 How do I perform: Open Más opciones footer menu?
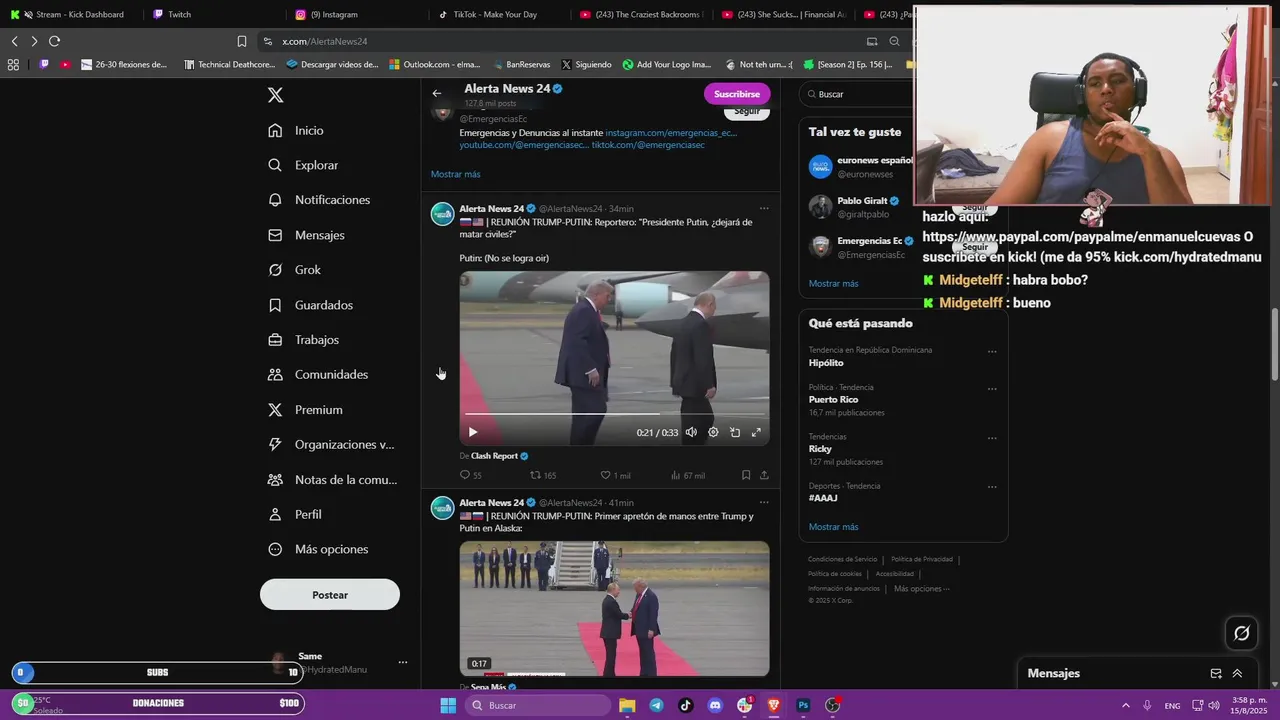[x=922, y=589]
